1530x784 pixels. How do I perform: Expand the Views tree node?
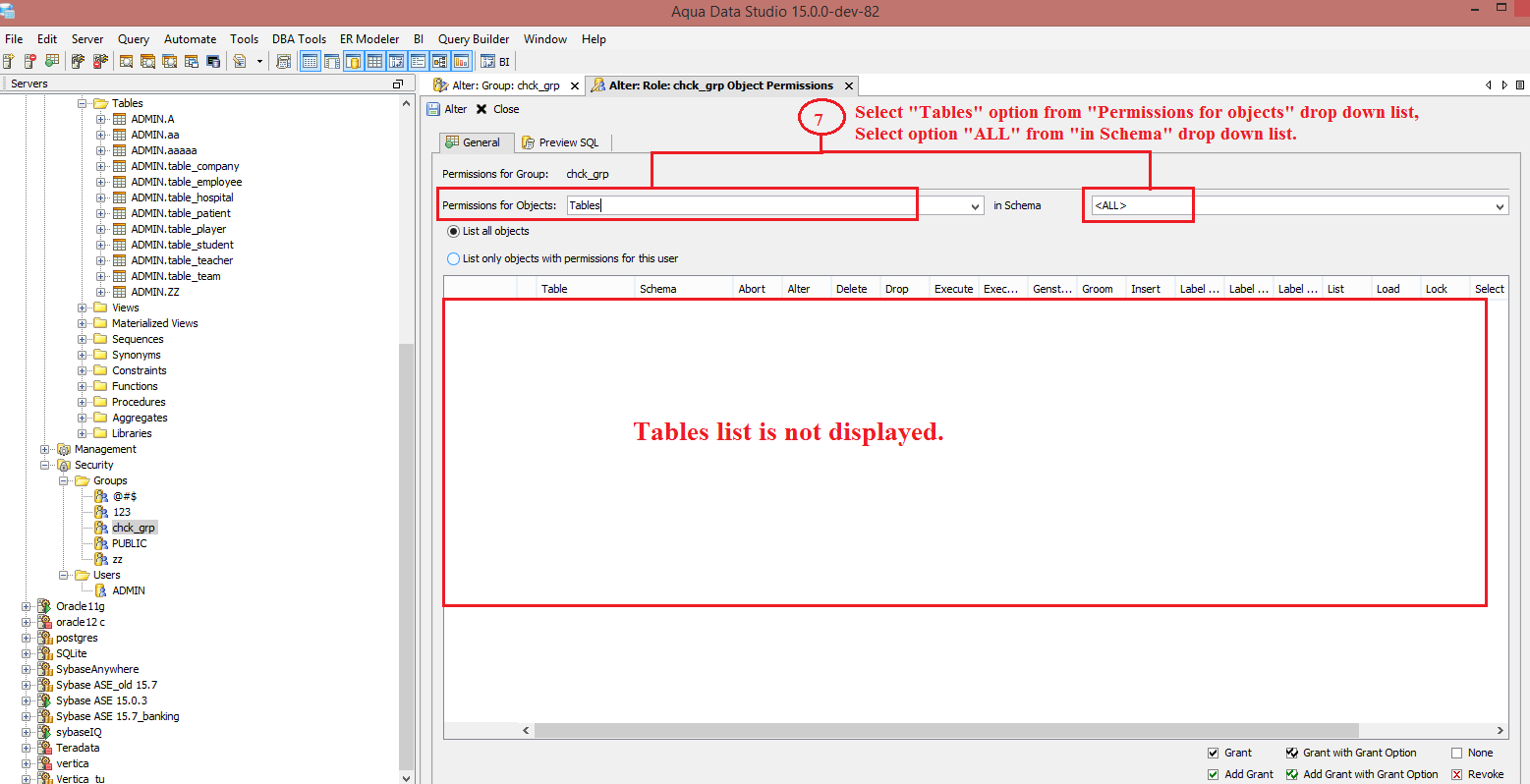83,308
